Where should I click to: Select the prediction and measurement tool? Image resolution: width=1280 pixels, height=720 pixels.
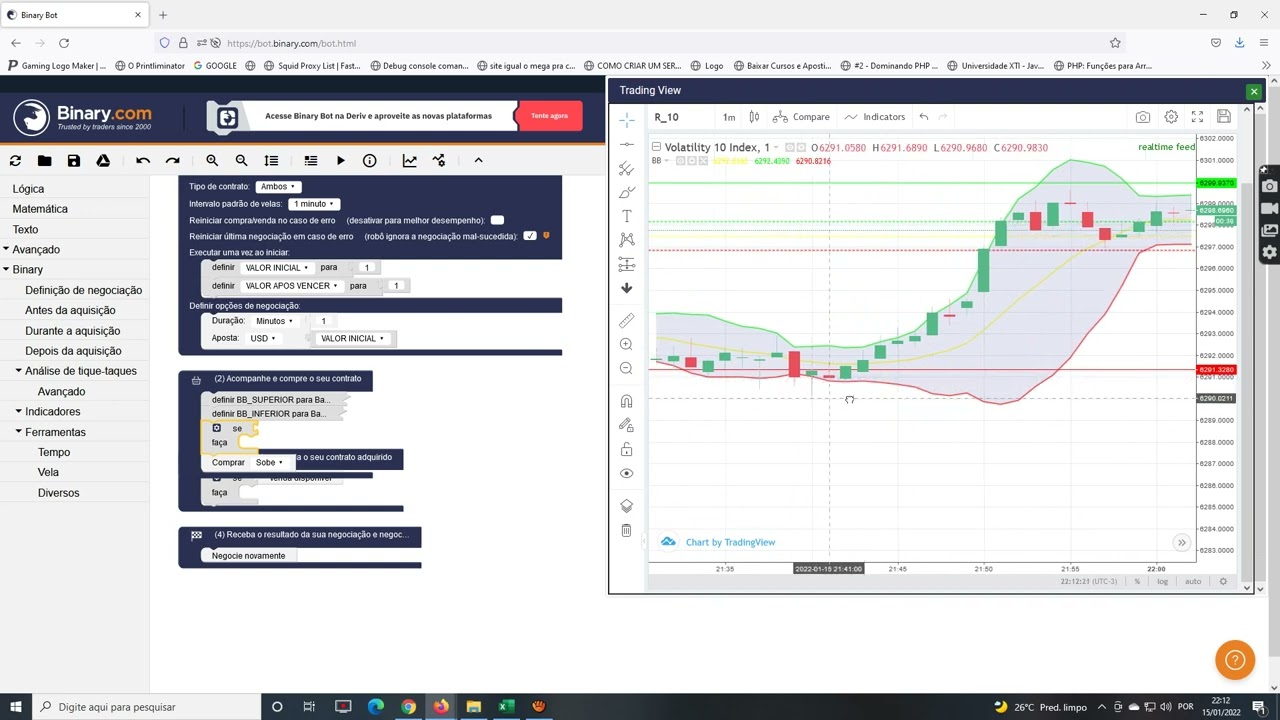point(626,264)
